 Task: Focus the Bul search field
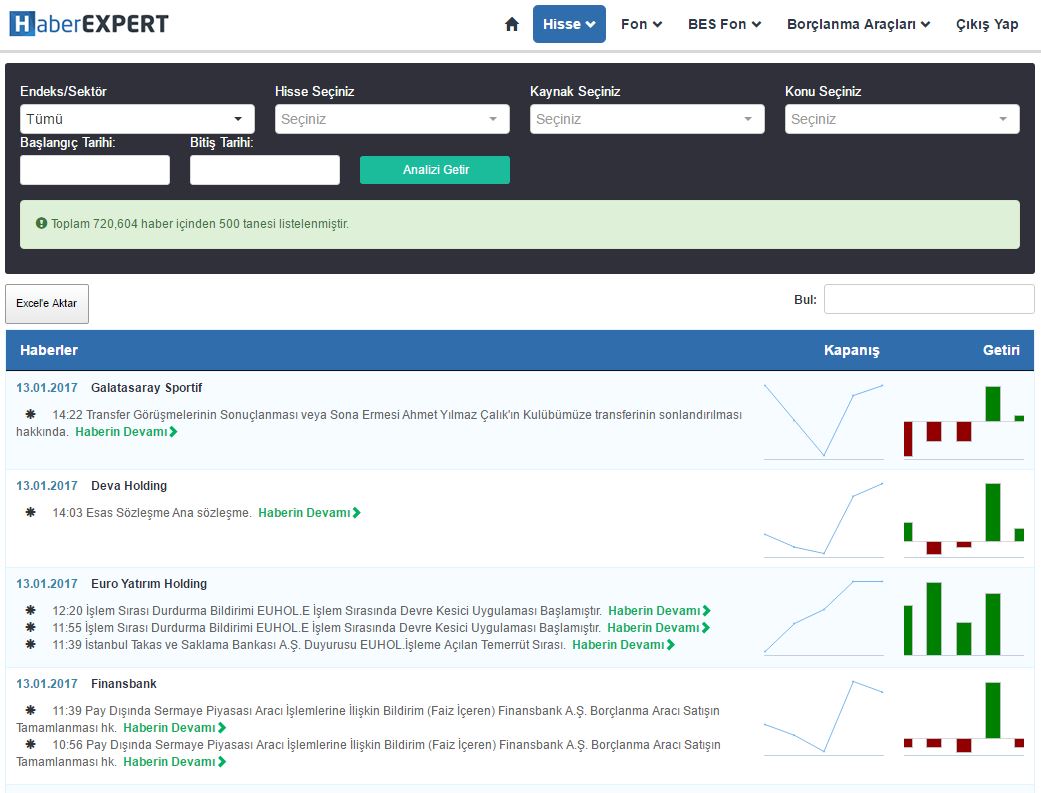point(929,299)
